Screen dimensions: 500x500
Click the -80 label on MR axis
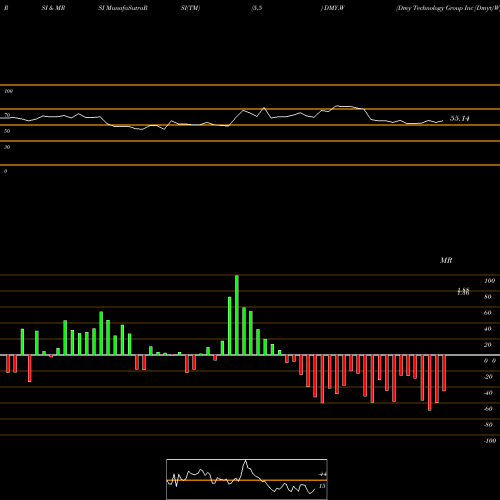pos(488,425)
